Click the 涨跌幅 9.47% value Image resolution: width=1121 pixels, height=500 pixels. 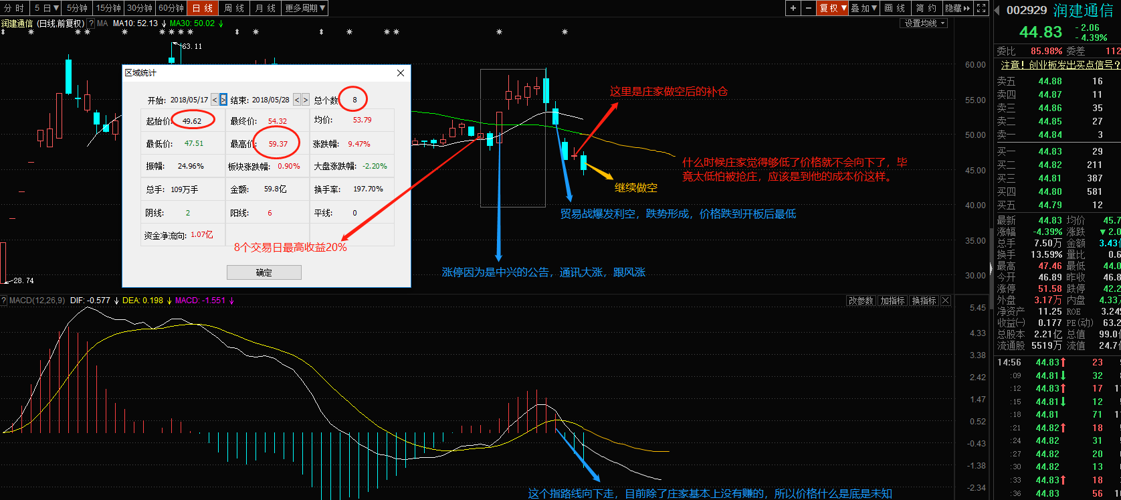pyautogui.click(x=360, y=143)
